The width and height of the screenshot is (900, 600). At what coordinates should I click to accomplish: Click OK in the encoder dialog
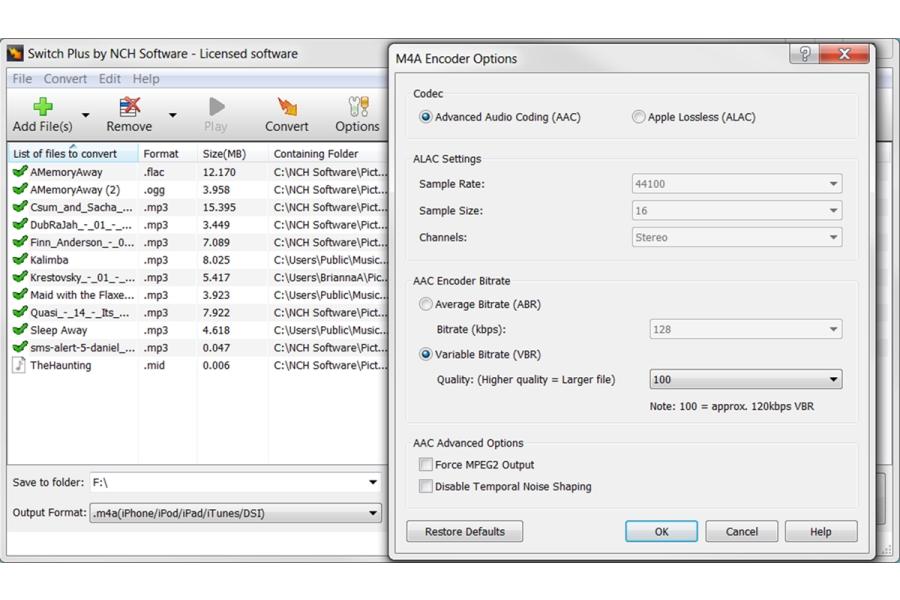661,532
